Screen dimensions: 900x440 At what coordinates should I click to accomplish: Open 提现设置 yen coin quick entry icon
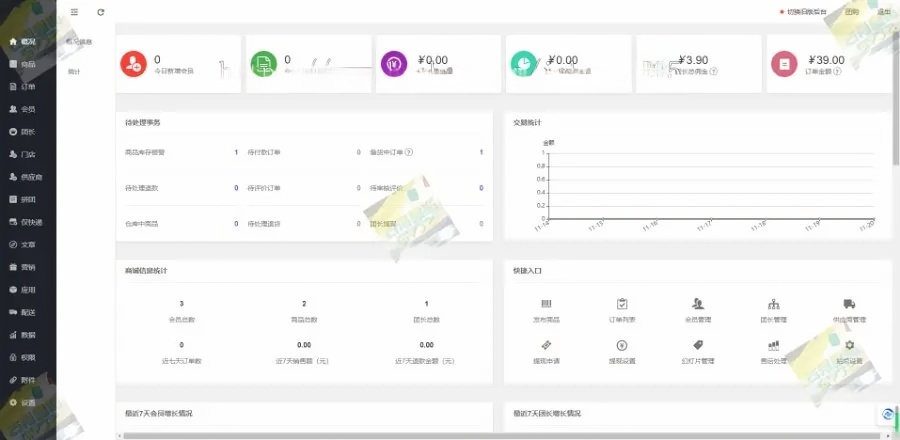[622, 345]
